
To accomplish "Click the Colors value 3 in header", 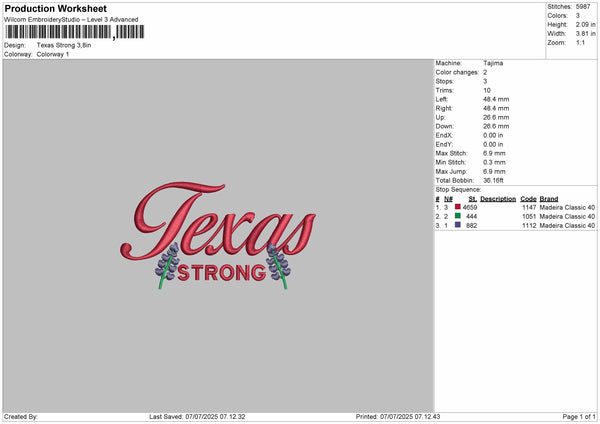I will [x=577, y=16].
